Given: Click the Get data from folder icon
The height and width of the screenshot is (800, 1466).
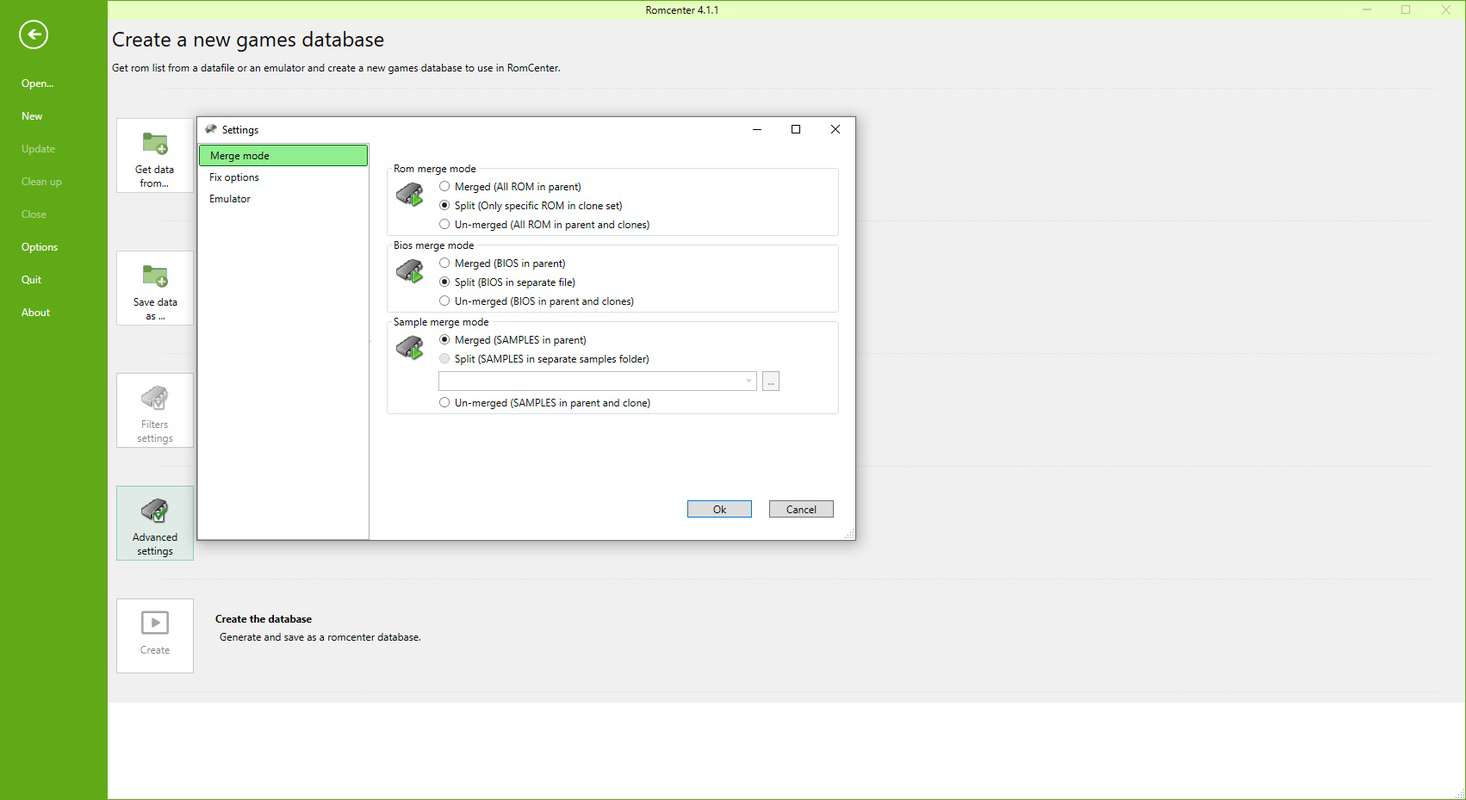Looking at the screenshot, I should click(x=155, y=143).
